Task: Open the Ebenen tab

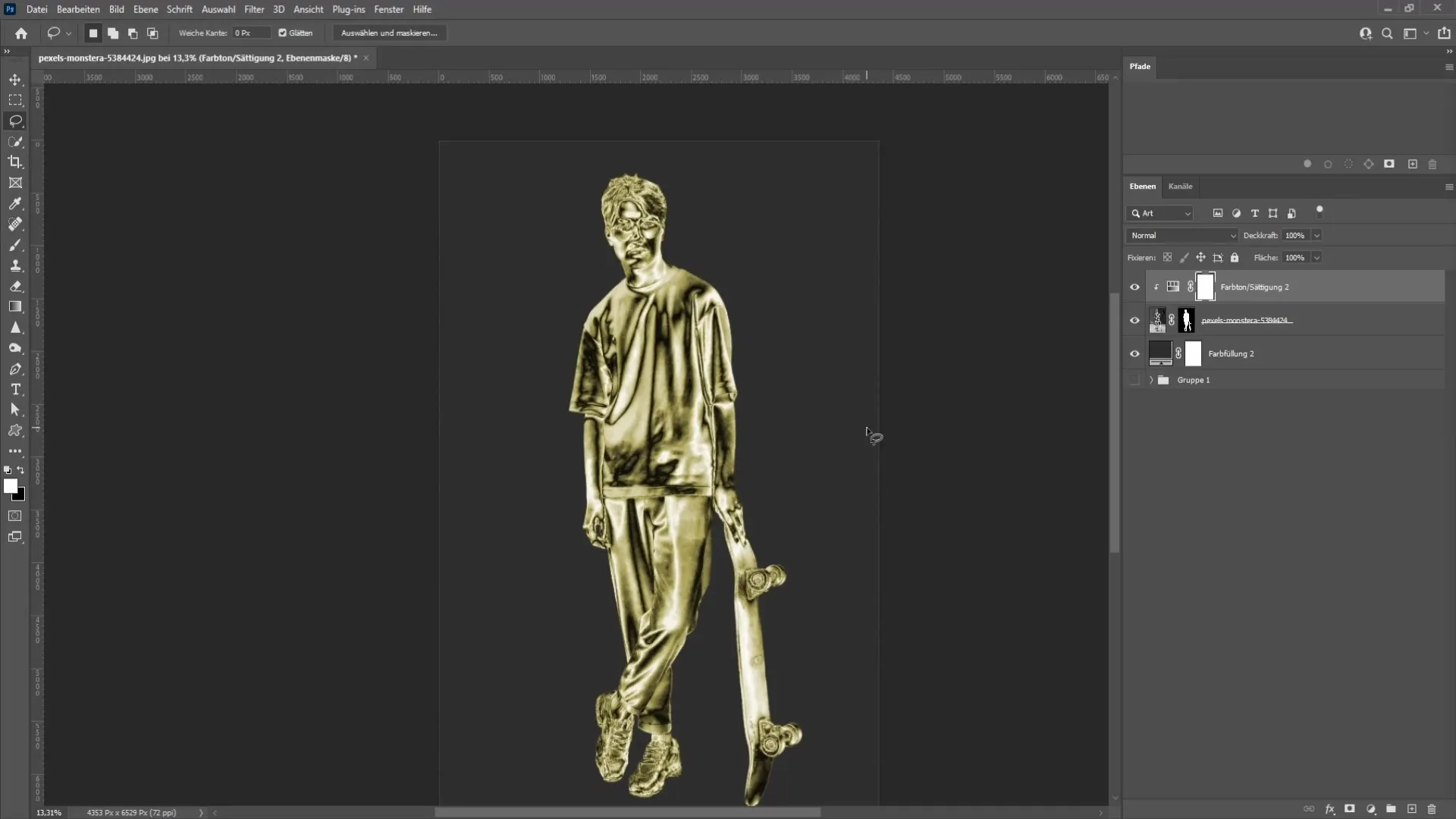Action: 1143,186
